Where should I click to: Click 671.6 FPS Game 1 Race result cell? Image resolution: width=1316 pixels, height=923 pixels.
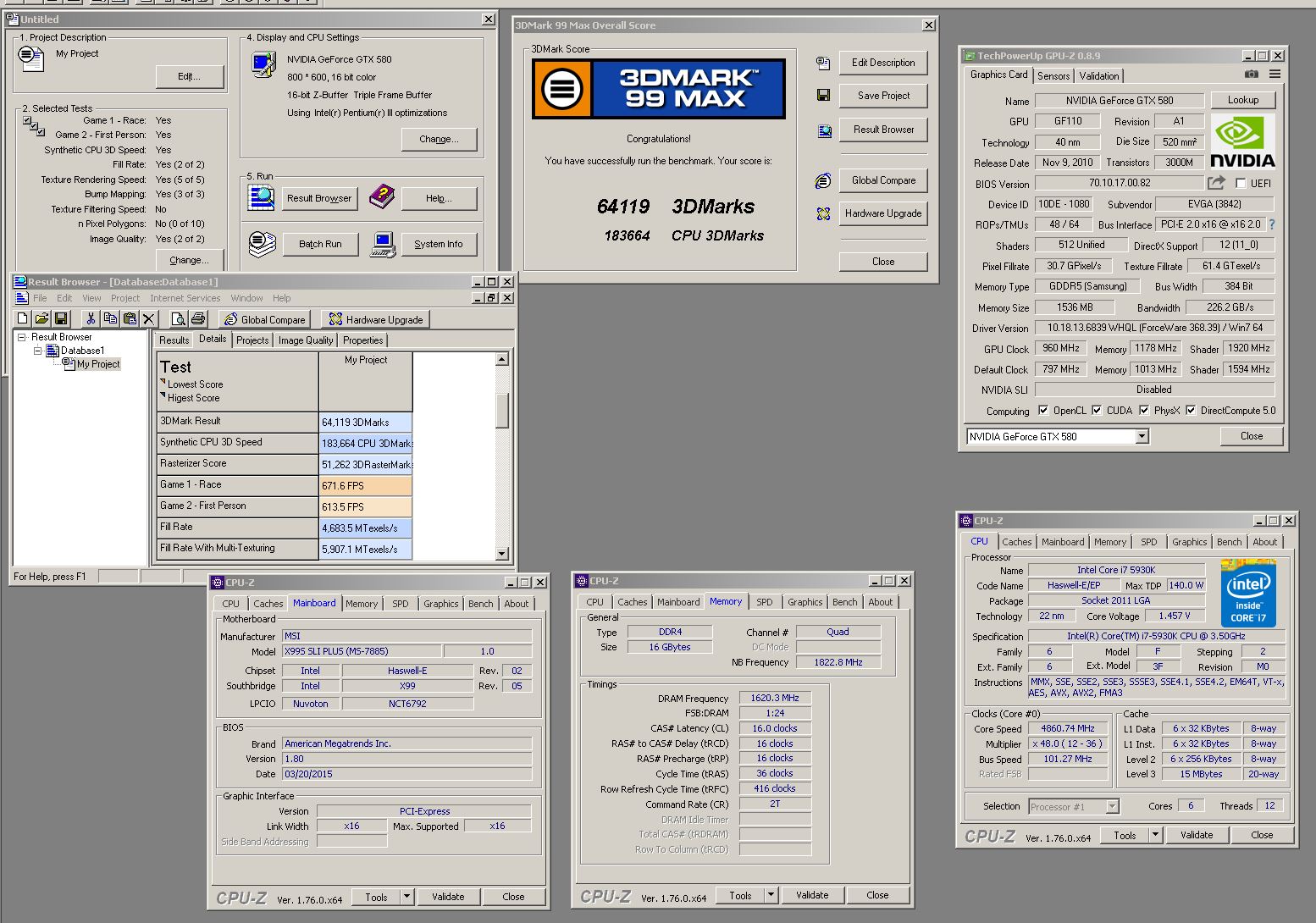tap(366, 486)
